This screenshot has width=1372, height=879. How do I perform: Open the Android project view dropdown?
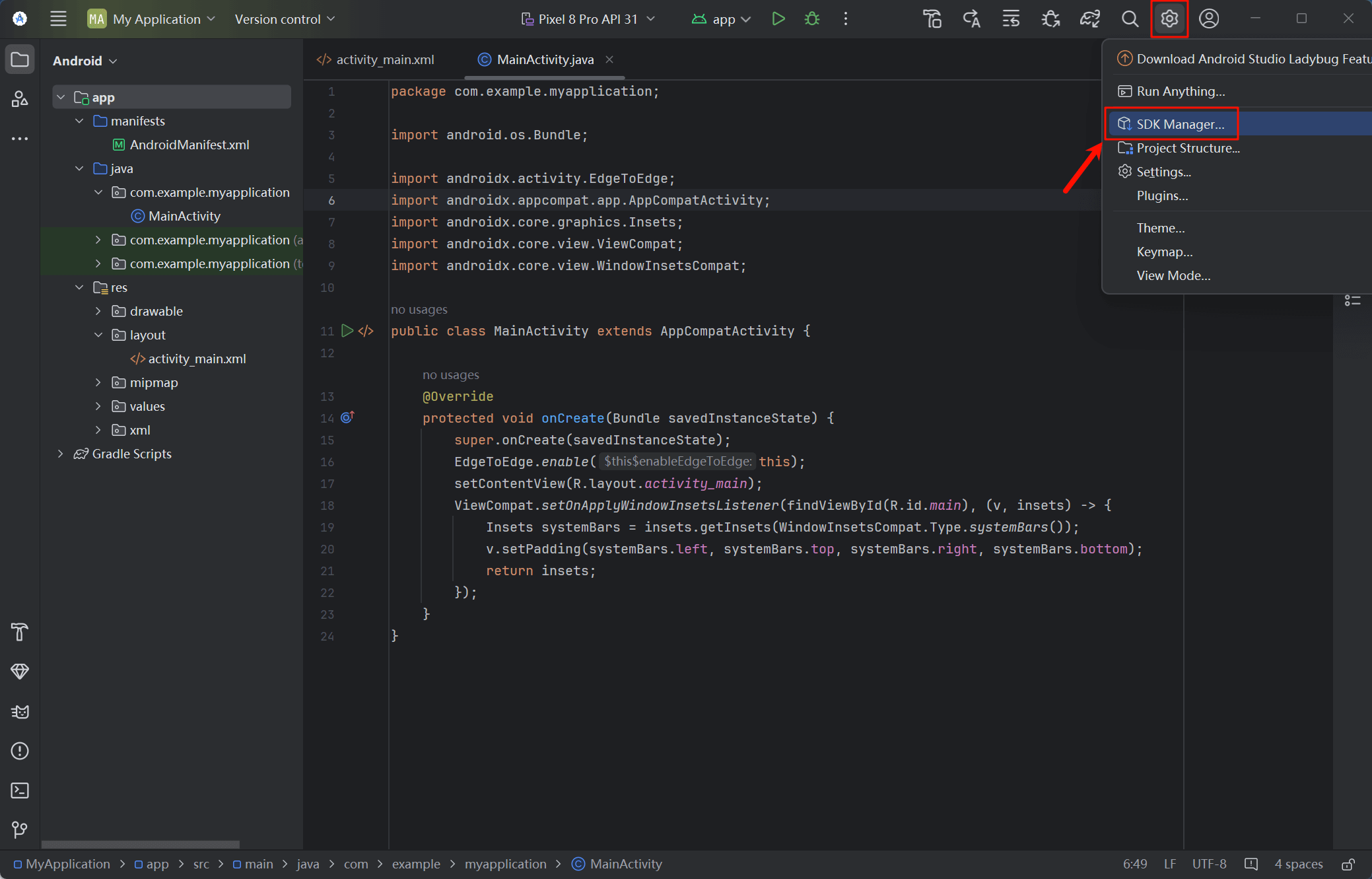click(85, 61)
